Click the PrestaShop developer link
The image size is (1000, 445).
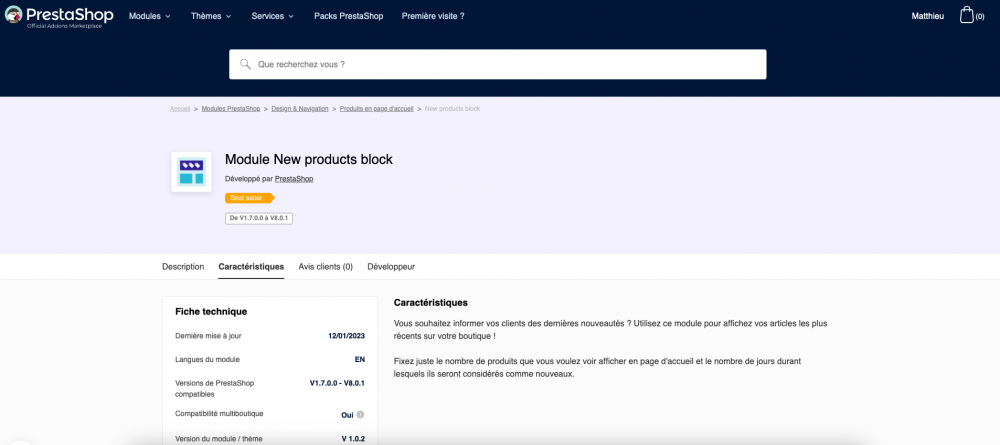click(x=294, y=179)
